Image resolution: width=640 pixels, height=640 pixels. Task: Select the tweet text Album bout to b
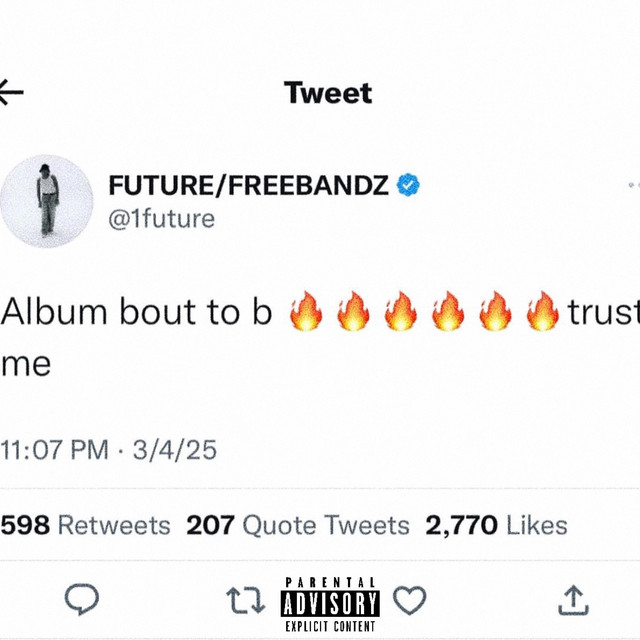136,312
